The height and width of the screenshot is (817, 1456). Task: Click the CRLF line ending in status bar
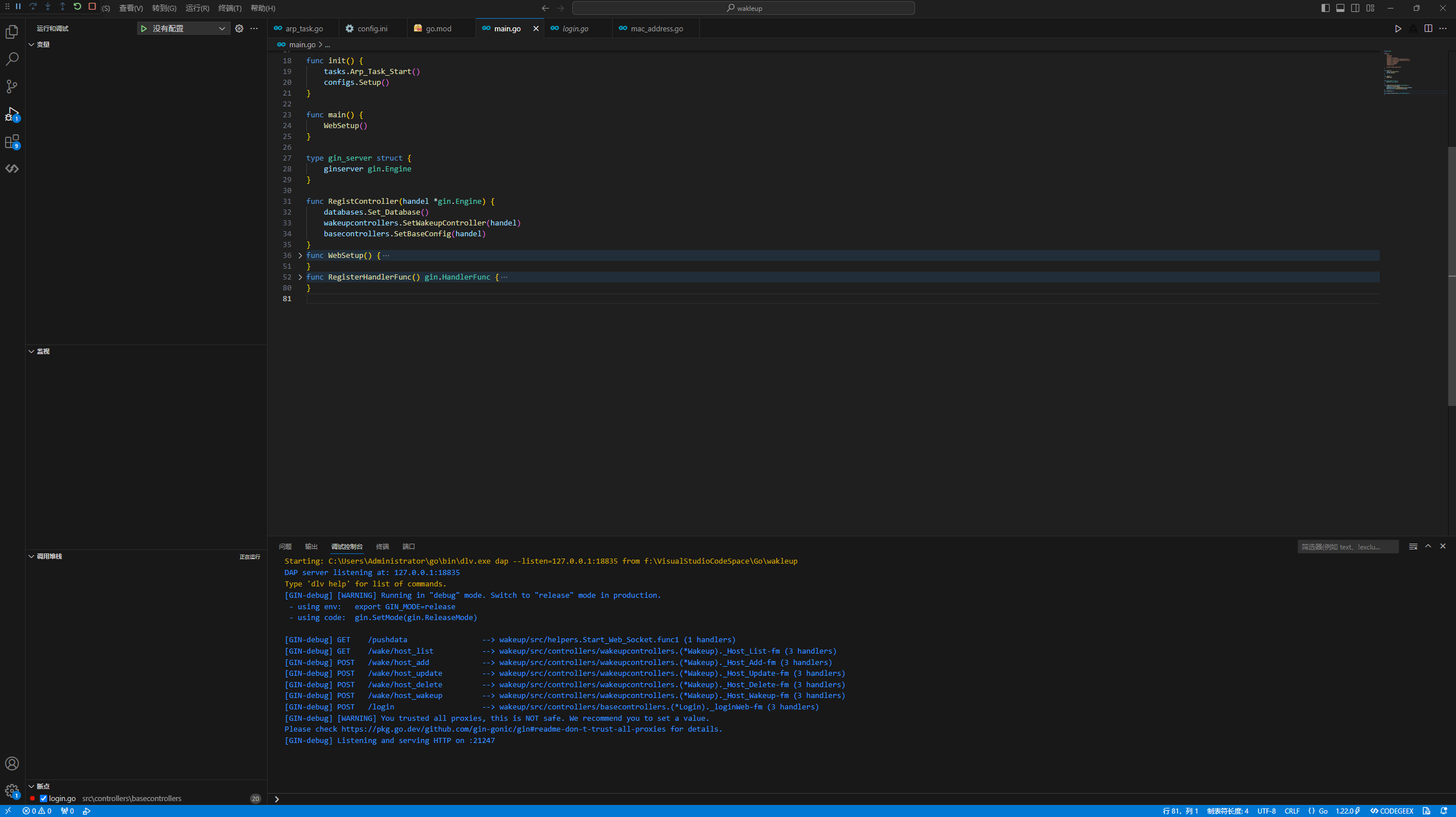(1292, 811)
